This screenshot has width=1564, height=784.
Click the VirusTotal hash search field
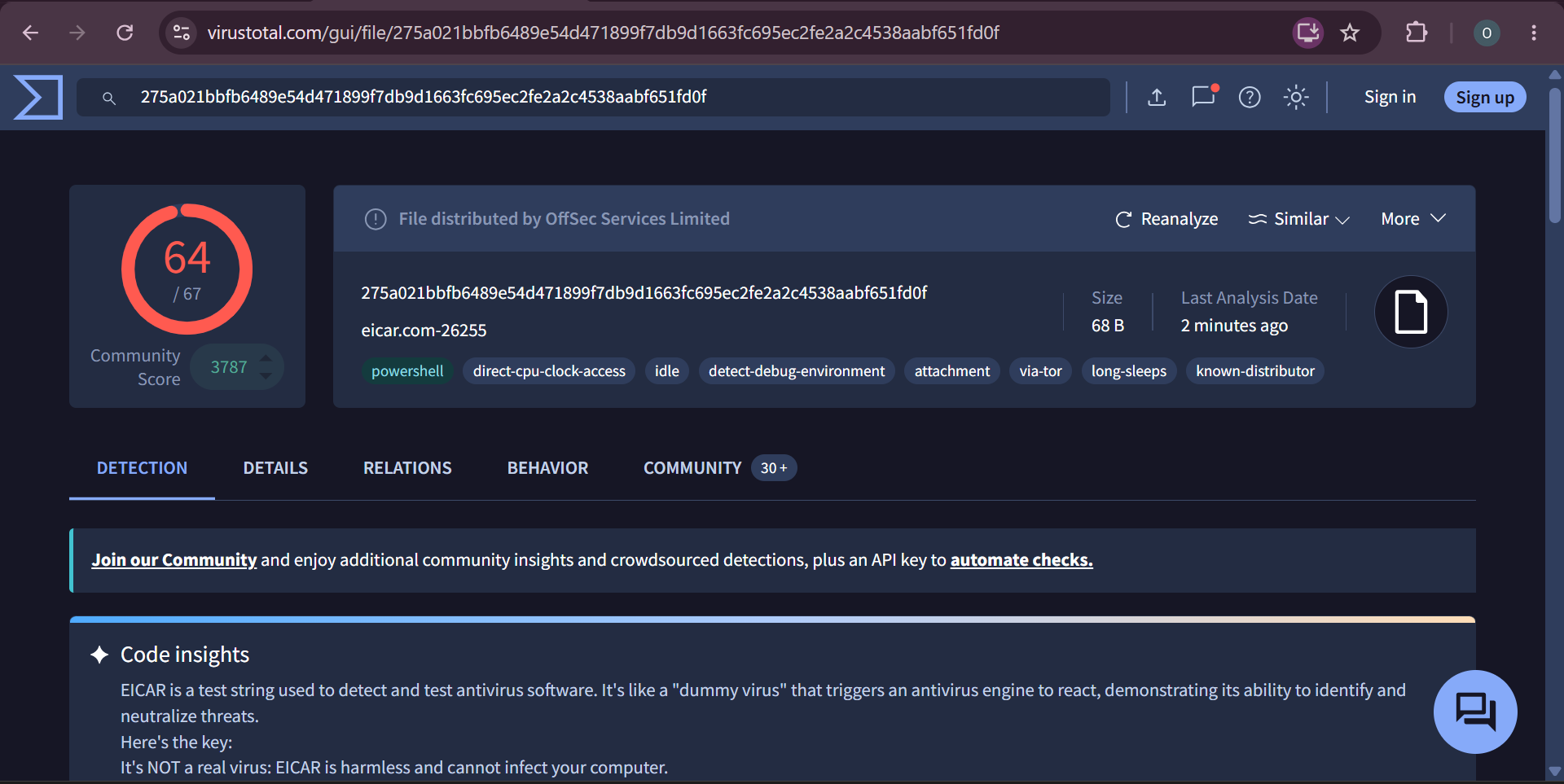[593, 97]
